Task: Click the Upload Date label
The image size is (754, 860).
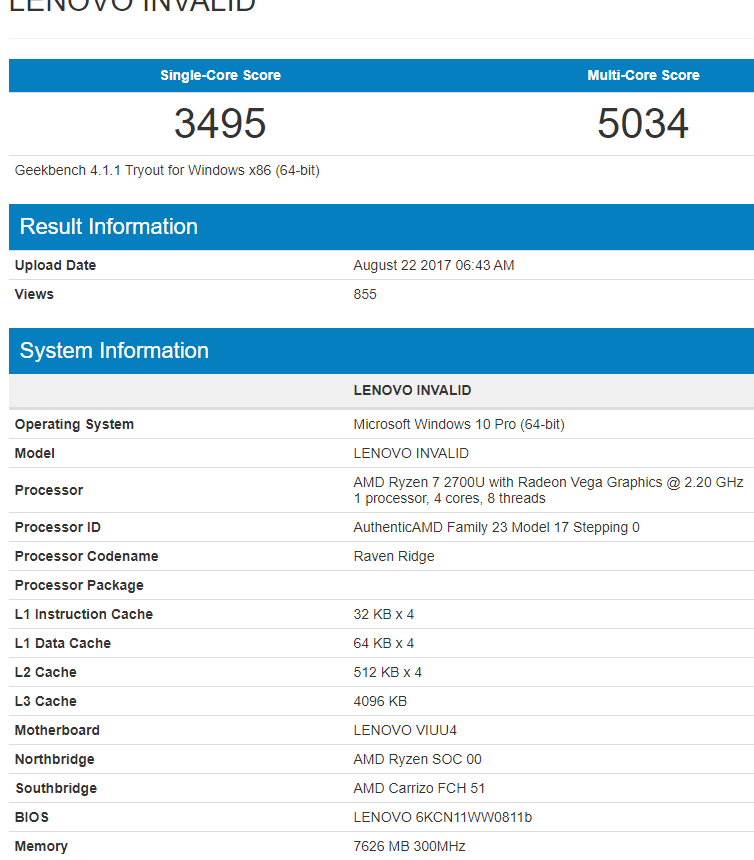Action: click(x=55, y=265)
